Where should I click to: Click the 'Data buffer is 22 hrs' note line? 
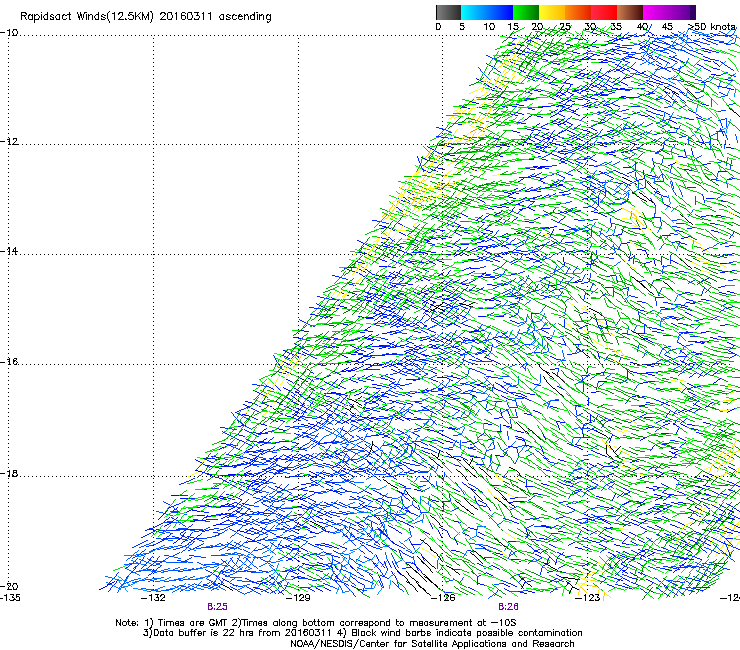[362, 633]
